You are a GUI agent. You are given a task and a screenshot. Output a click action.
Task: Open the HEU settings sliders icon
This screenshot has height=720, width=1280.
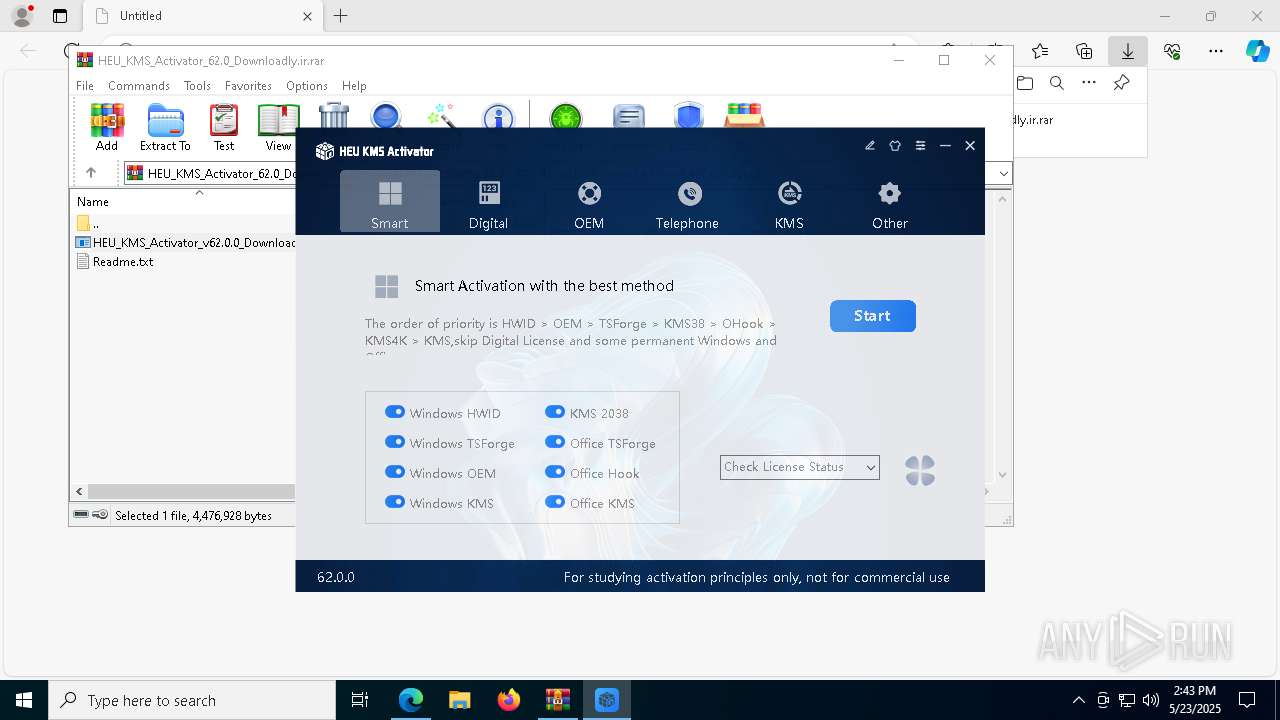(x=920, y=146)
